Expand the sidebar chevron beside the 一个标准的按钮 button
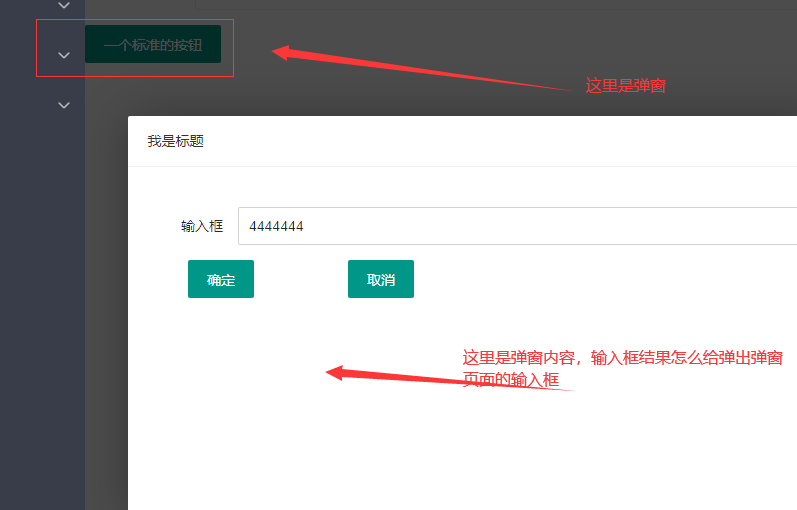Image resolution: width=797 pixels, height=510 pixels. point(64,55)
